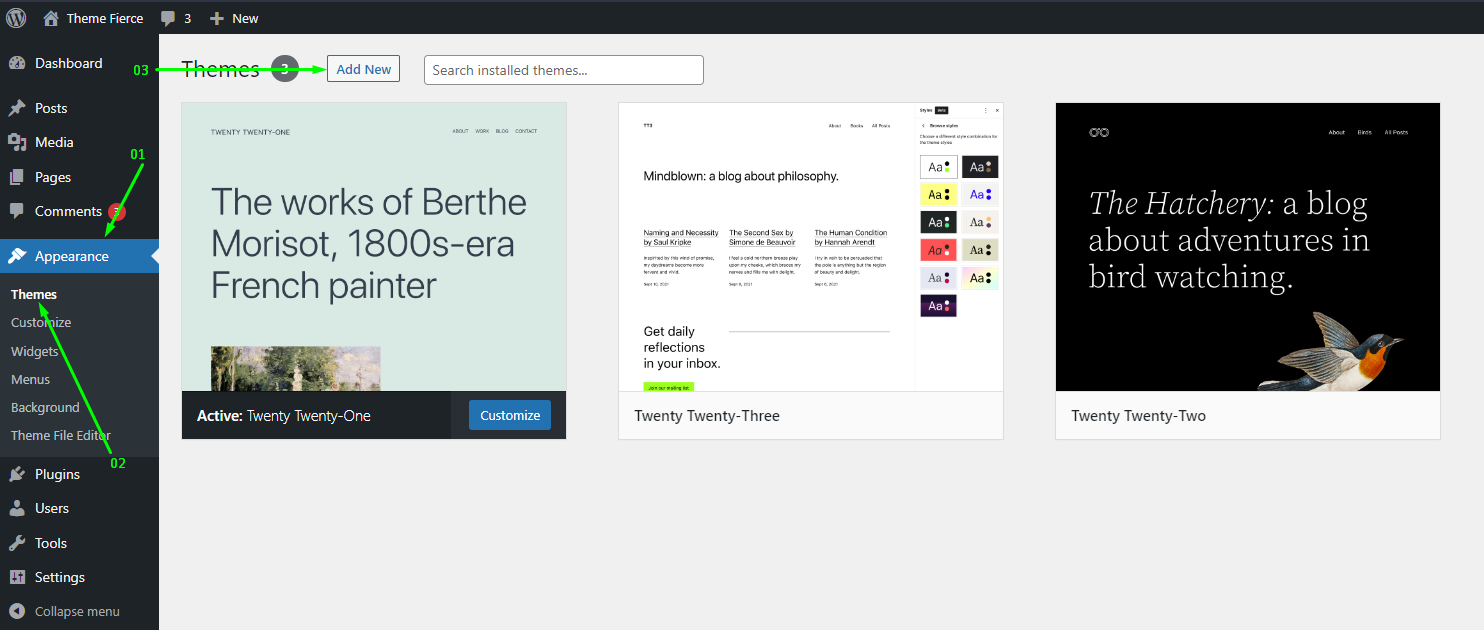Click the plus New icon in admin bar
Viewport: 1484px width, 630px height.
tap(217, 18)
